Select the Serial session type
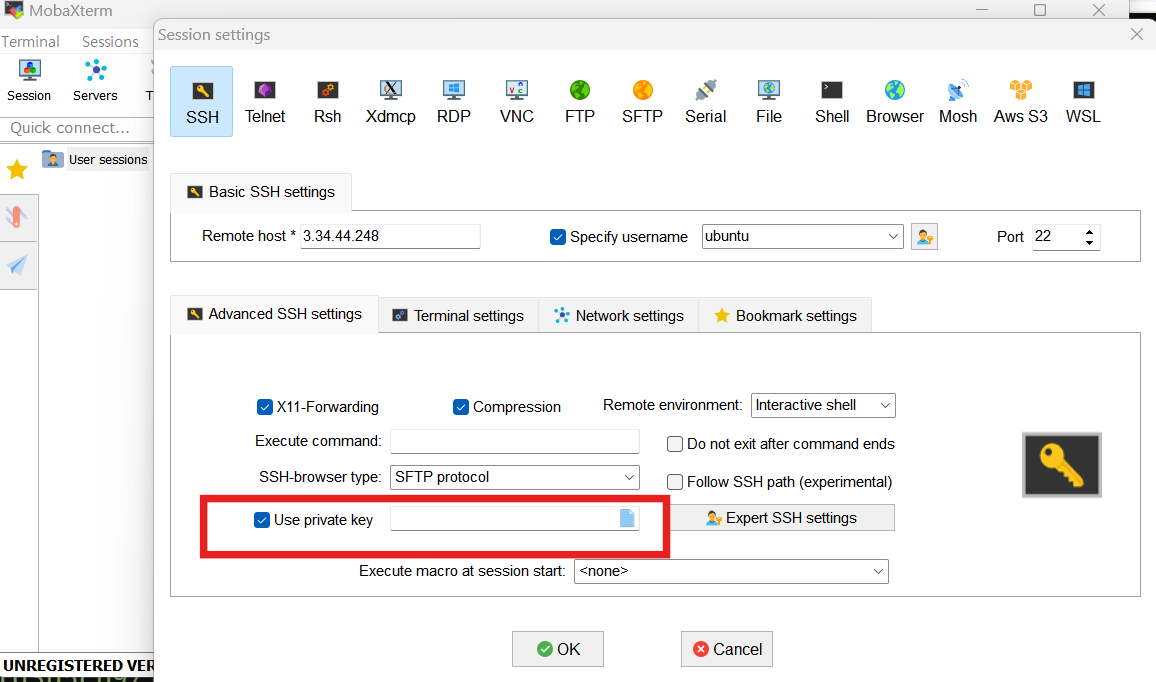 coord(706,102)
